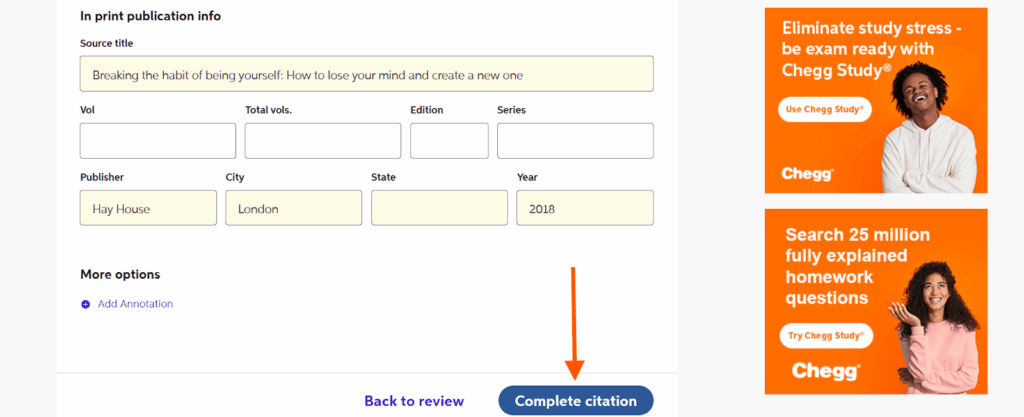The height and width of the screenshot is (417, 1024).
Task: Click the Complete citation button
Action: point(575,401)
